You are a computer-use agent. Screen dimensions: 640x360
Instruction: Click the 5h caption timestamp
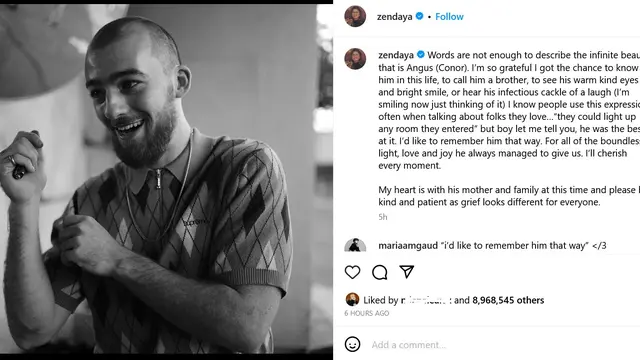(382, 217)
